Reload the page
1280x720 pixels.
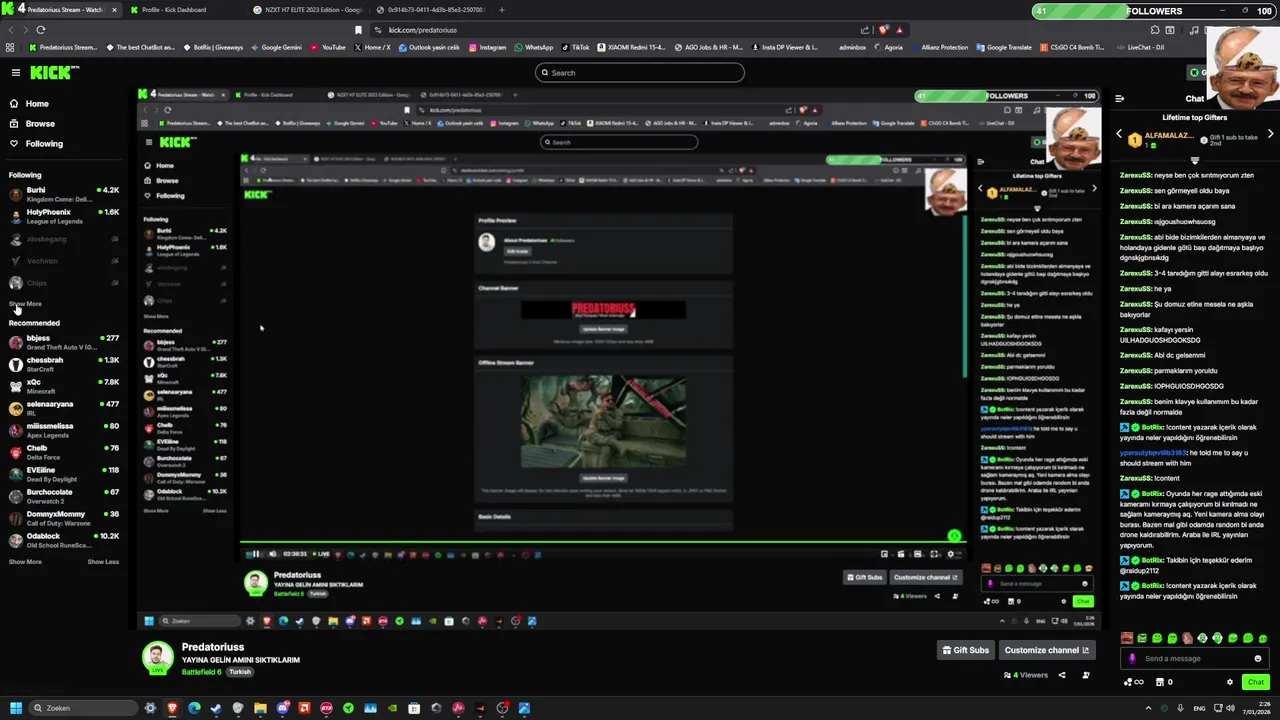tap(40, 30)
